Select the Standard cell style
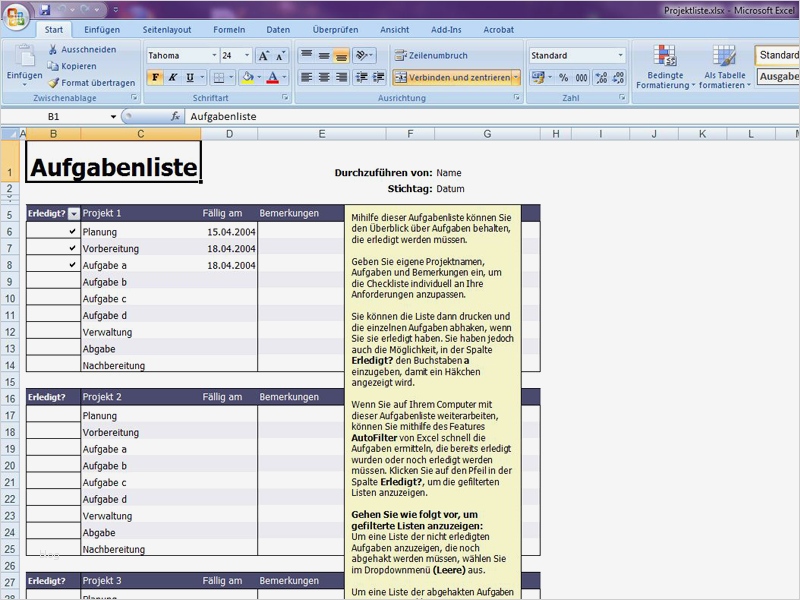This screenshot has height=600, width=800. pos(778,55)
